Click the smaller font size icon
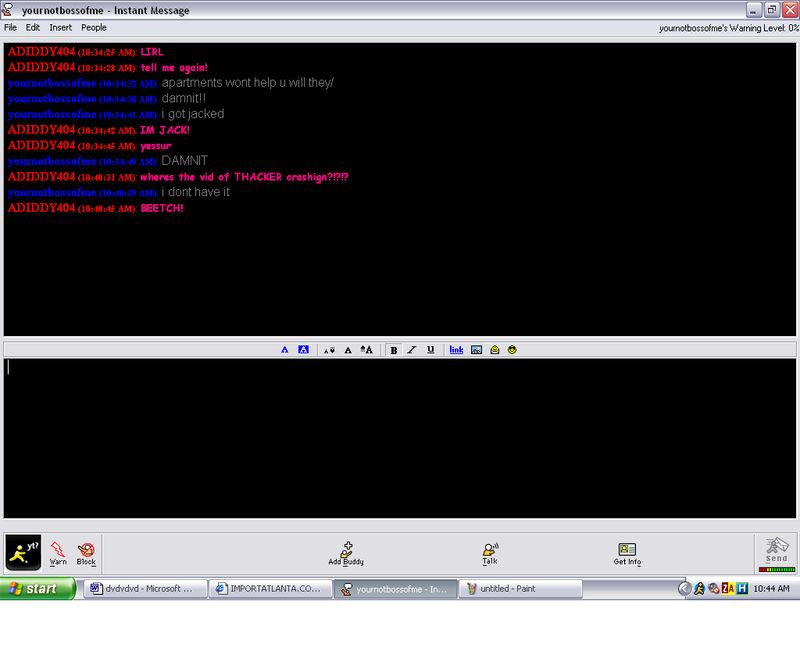 coord(329,350)
